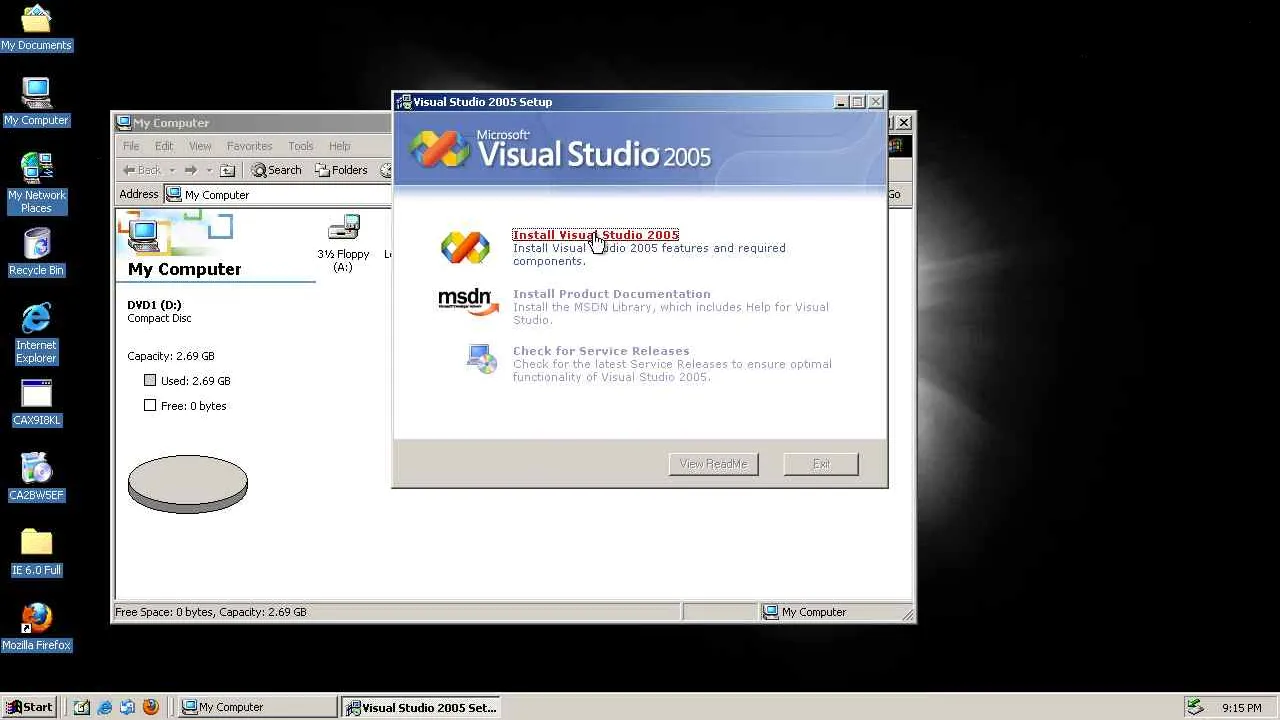Launch Internet Explorer from quick launch
This screenshot has height=720, width=1280.
pos(105,707)
